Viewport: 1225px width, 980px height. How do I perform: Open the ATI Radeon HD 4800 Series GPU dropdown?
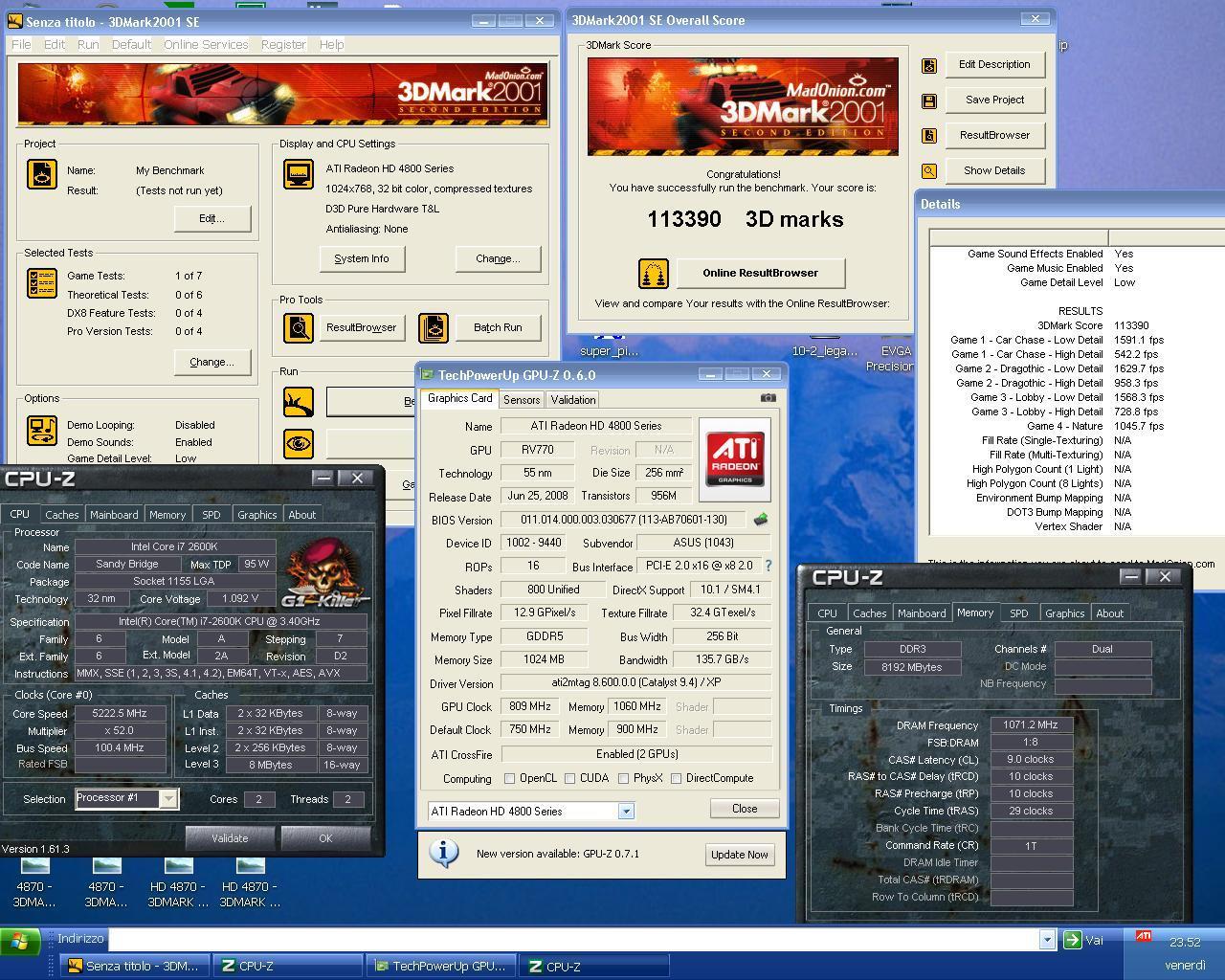(x=626, y=812)
